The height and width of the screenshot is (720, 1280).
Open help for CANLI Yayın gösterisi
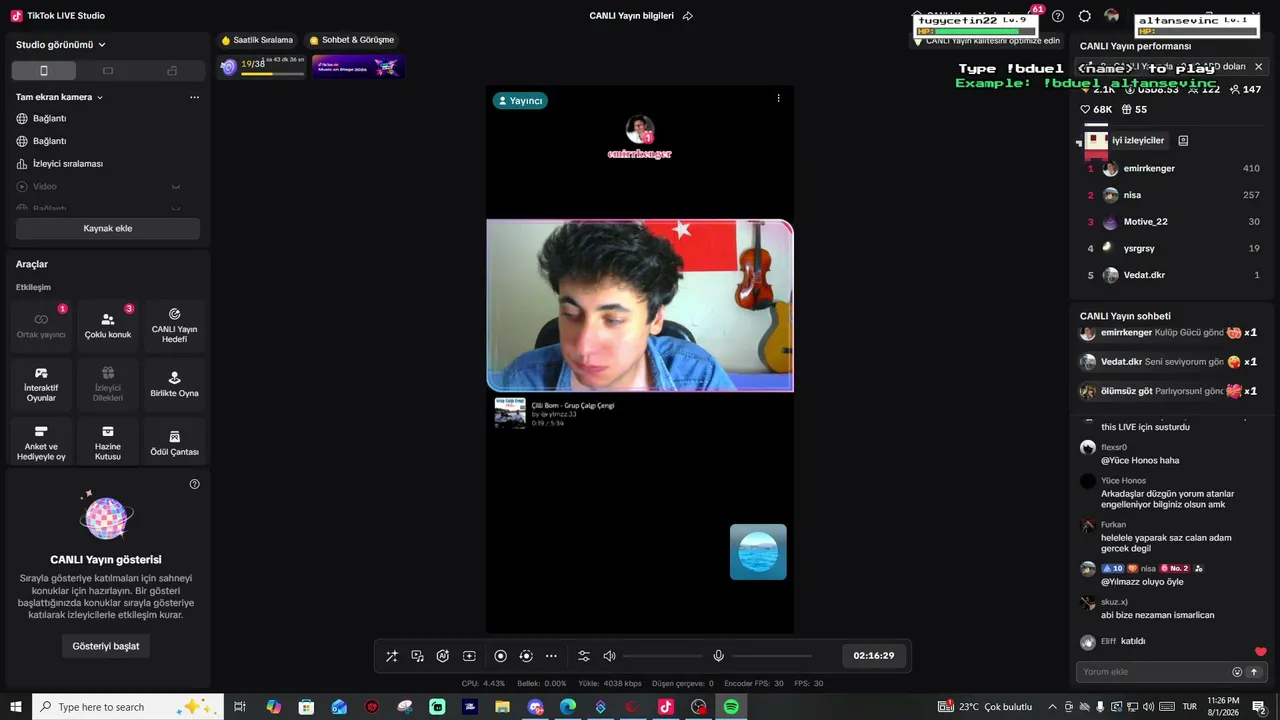click(195, 484)
